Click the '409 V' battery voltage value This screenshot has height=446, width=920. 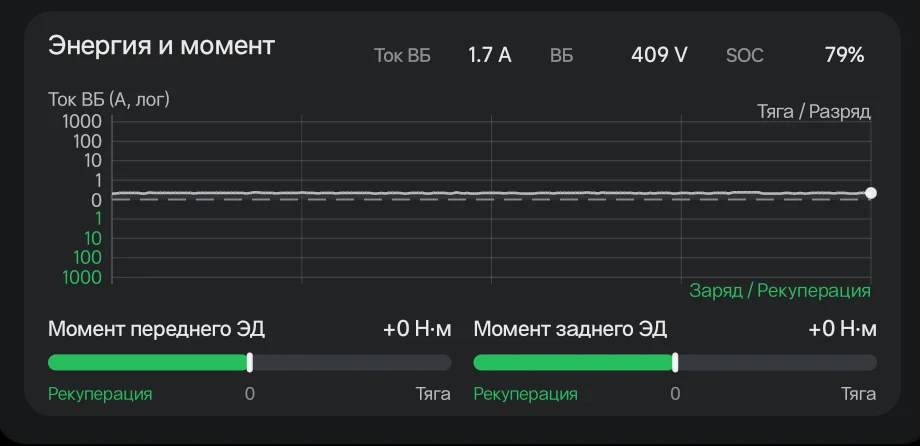tap(659, 55)
